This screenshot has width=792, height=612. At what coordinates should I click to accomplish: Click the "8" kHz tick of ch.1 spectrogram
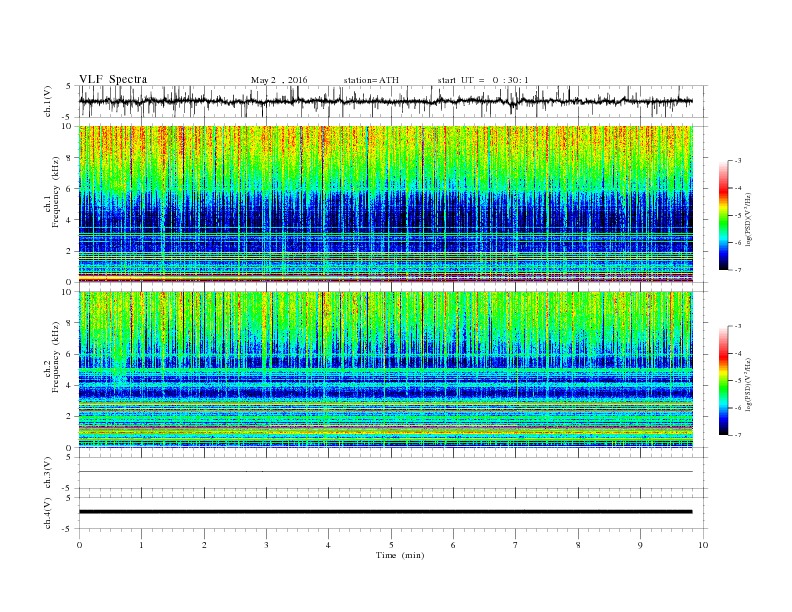pos(70,158)
